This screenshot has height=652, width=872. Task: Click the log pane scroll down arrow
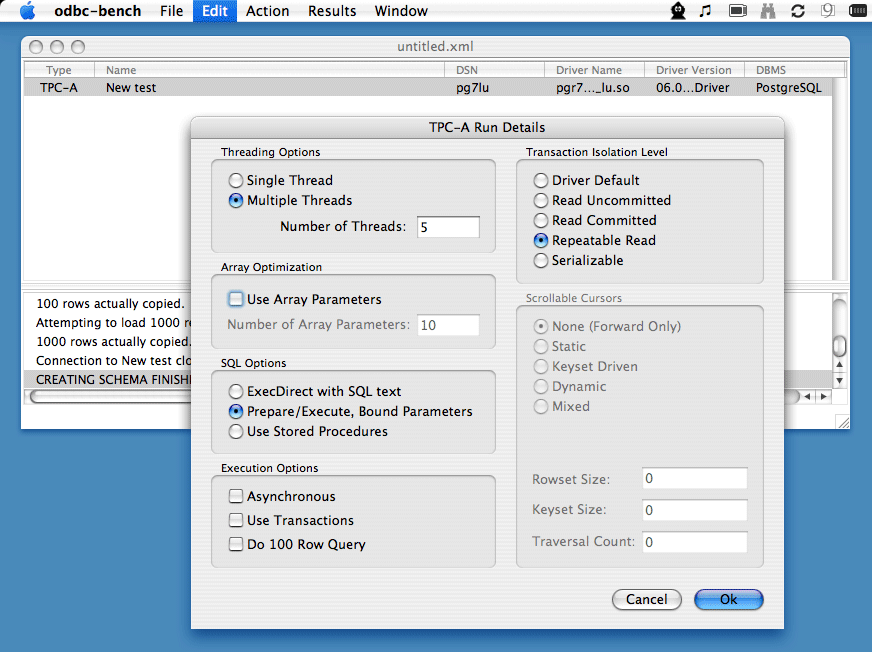[839, 381]
